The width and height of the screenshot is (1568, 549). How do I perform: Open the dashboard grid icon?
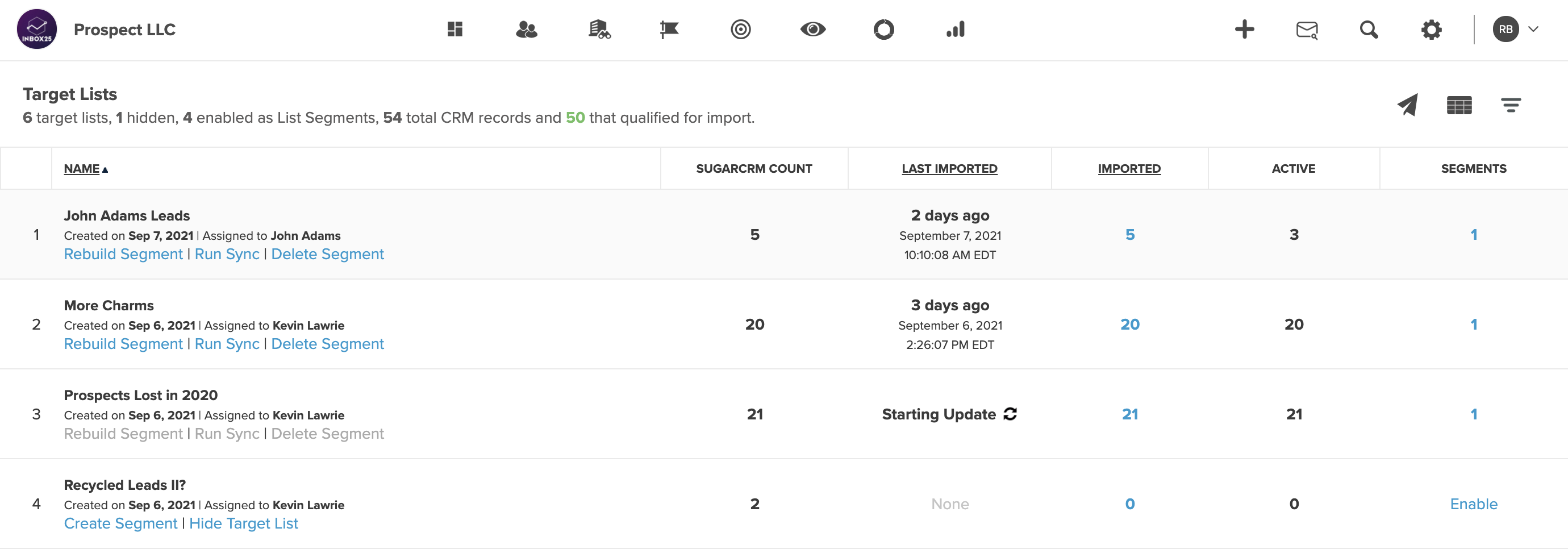tap(454, 29)
